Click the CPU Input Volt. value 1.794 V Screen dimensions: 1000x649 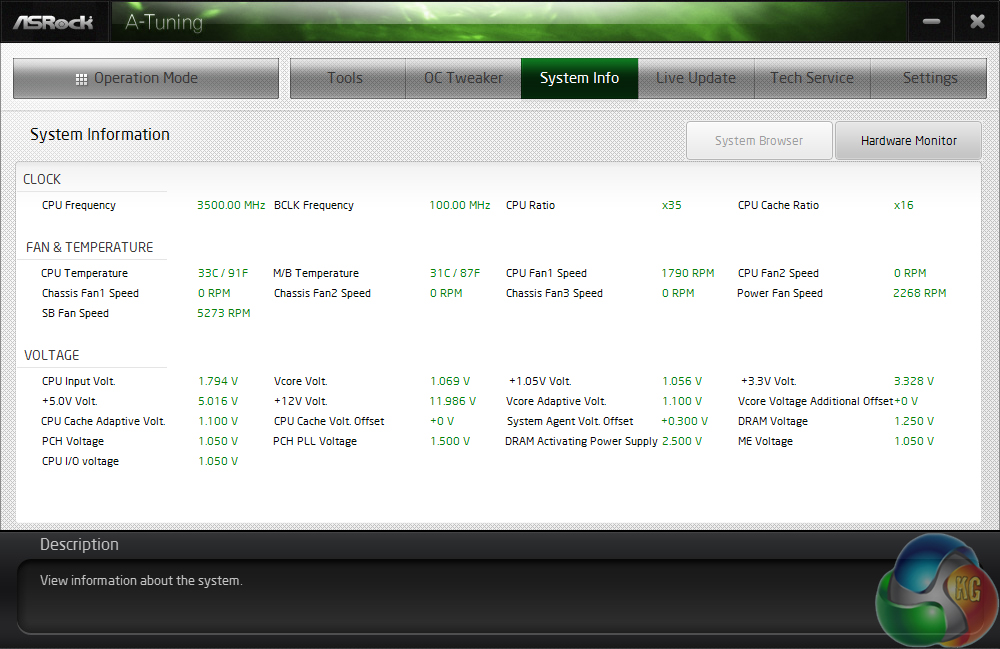218,381
